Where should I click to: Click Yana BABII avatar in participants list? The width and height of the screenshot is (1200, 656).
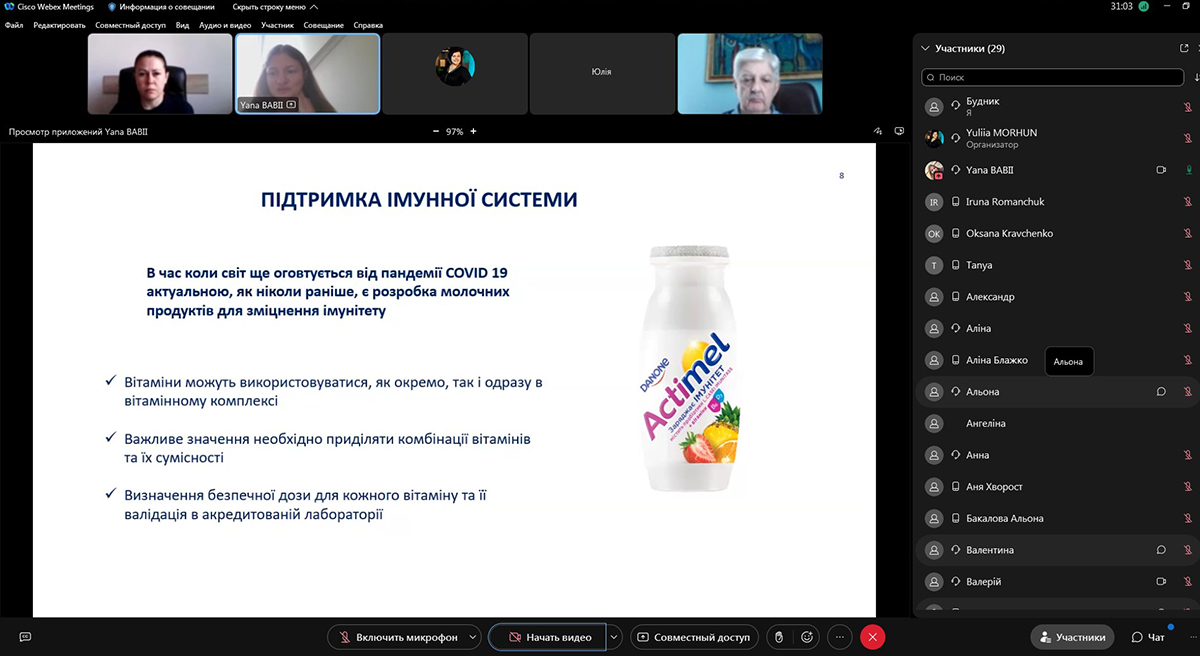934,170
